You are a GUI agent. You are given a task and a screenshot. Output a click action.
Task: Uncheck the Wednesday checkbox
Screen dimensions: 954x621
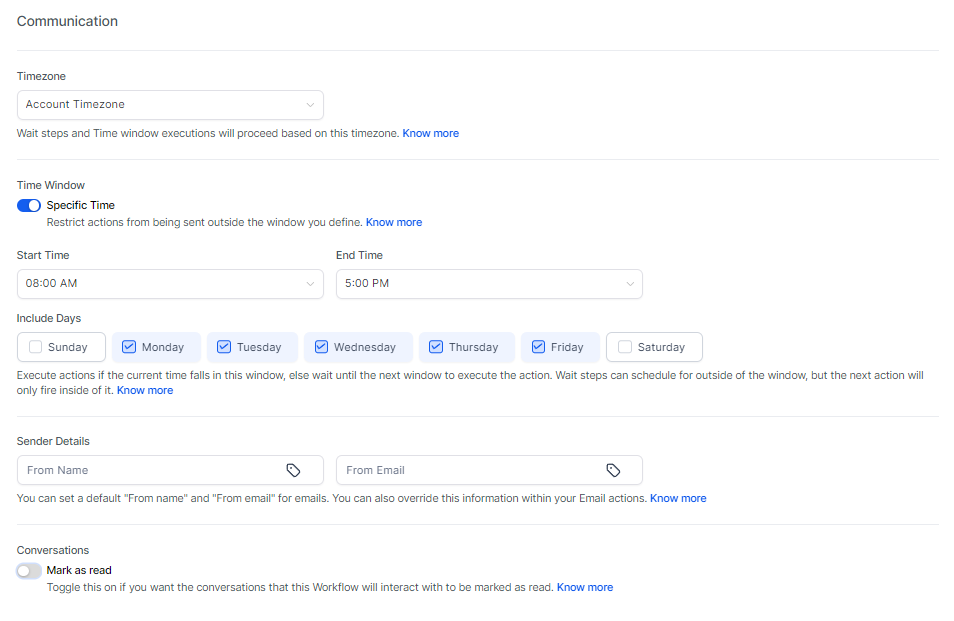coord(320,347)
